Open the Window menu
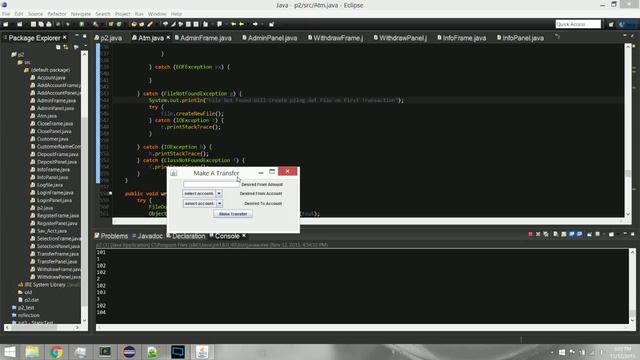 tap(157, 14)
